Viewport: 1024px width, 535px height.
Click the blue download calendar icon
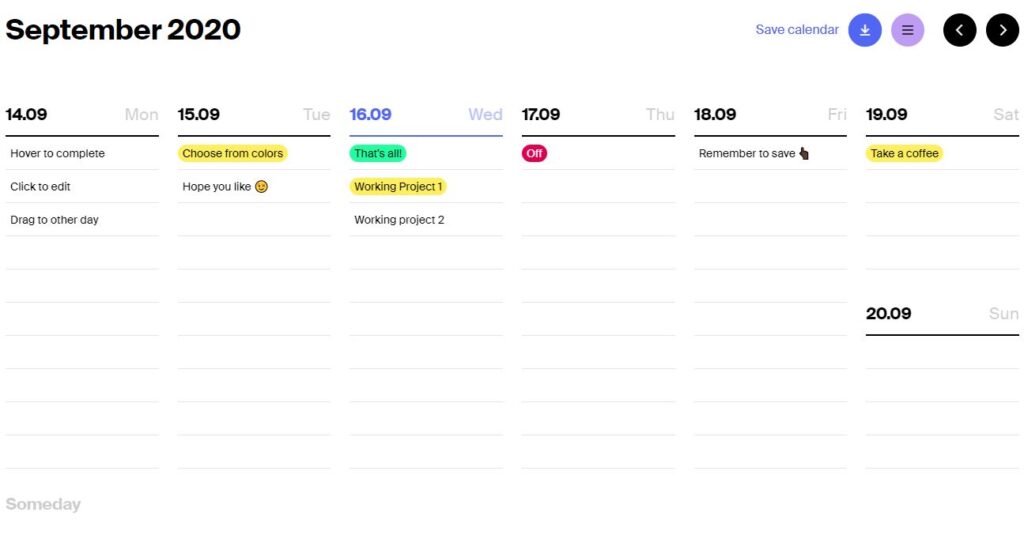(x=864, y=30)
